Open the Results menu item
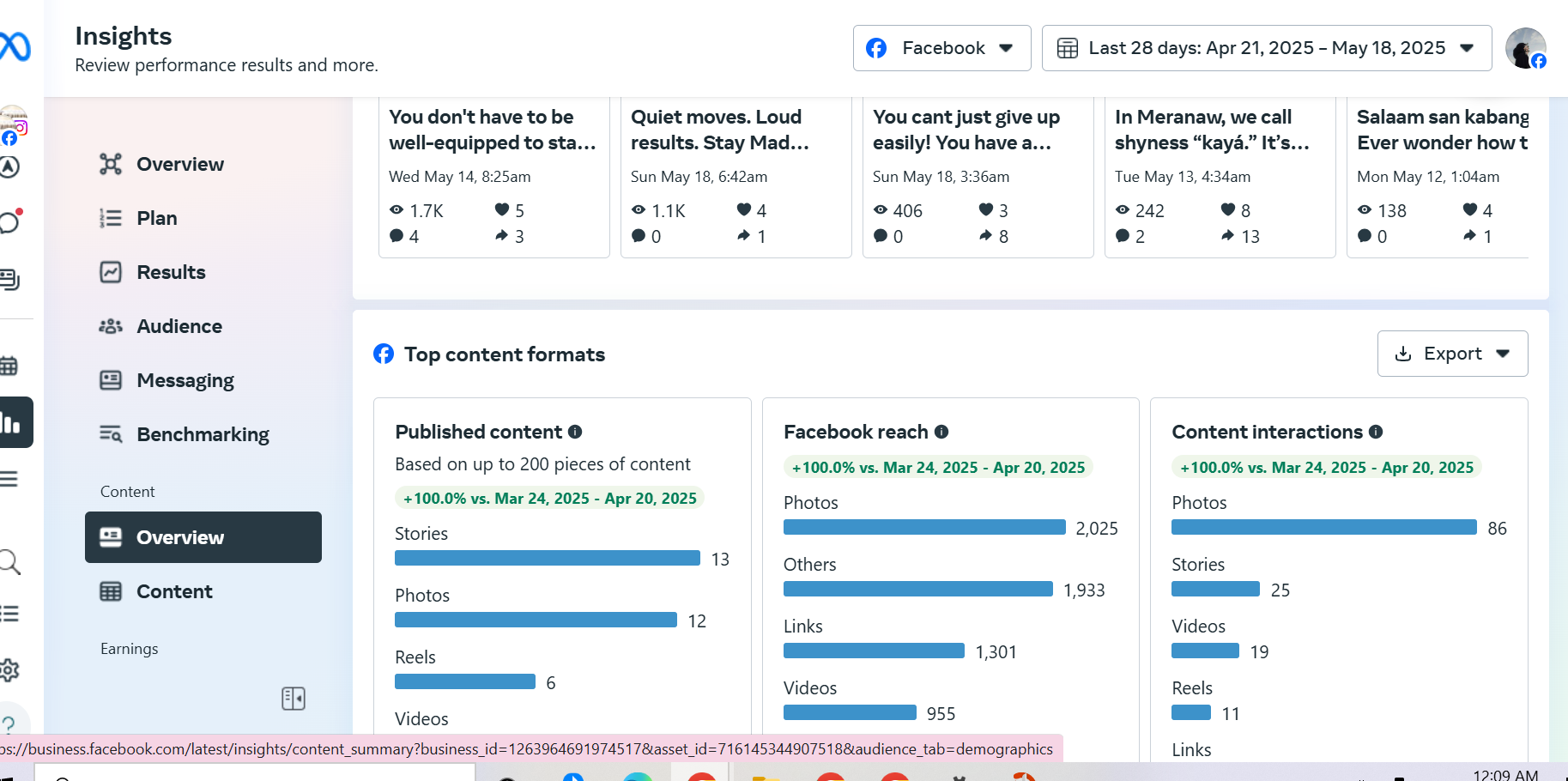This screenshot has height=781, width=1568. pos(171,272)
